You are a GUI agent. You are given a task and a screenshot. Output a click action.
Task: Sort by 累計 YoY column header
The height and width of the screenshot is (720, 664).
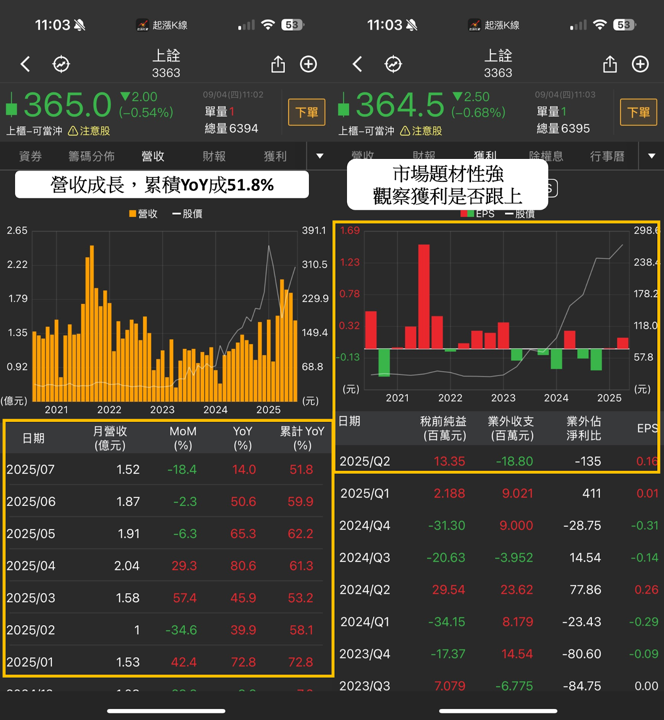click(302, 438)
